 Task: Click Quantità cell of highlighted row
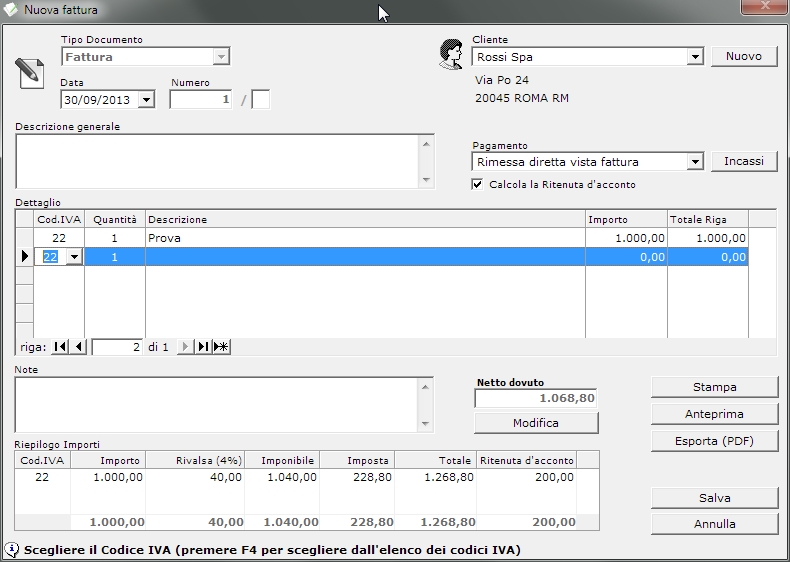point(115,257)
